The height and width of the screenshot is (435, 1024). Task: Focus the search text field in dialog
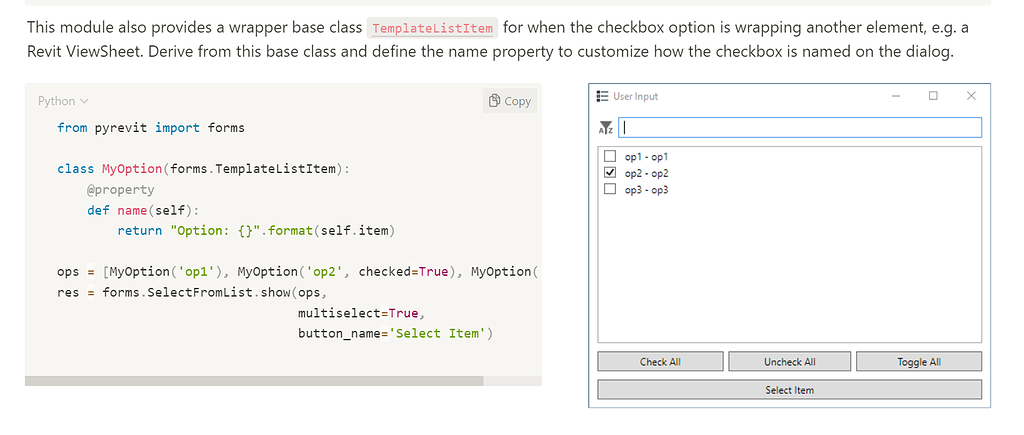point(800,128)
